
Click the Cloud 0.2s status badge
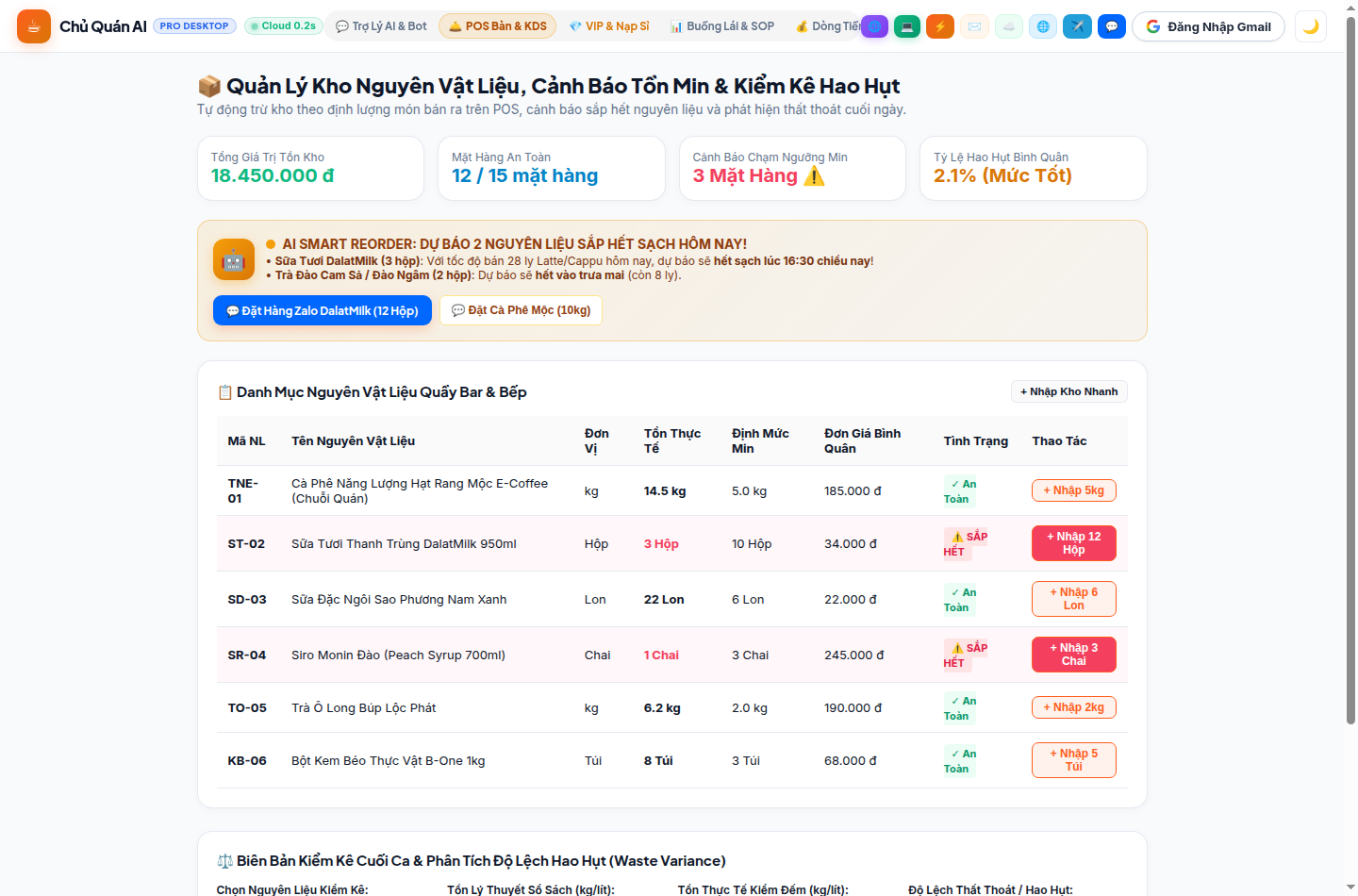click(x=284, y=26)
